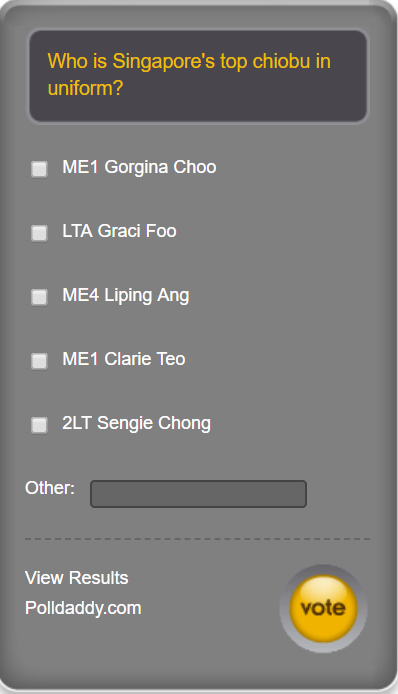Focus the Other answer text field

(x=198, y=494)
